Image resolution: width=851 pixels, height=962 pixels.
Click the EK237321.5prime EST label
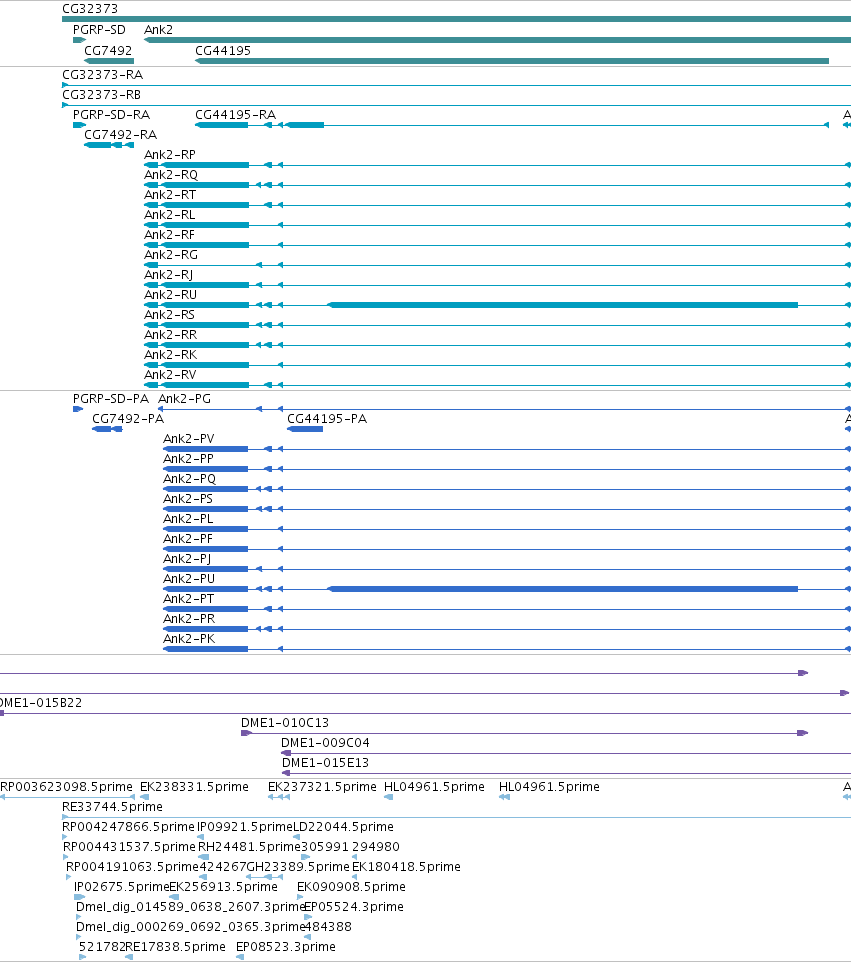point(322,787)
